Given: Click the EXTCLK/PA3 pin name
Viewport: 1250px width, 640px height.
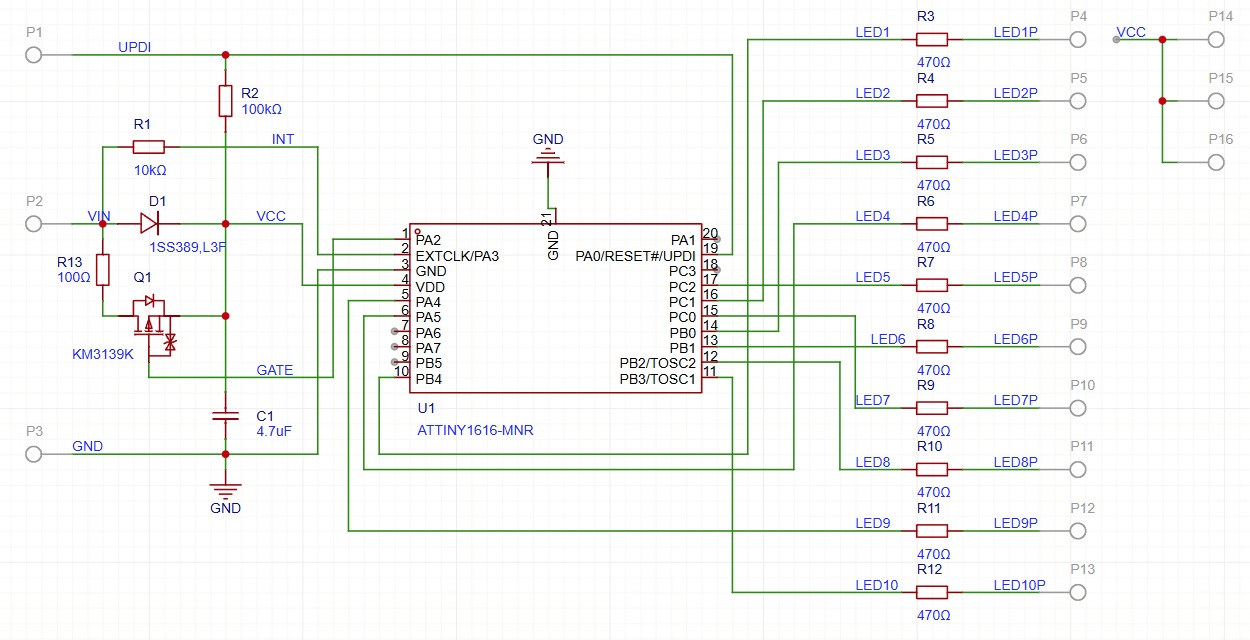Looking at the screenshot, I should (457, 256).
